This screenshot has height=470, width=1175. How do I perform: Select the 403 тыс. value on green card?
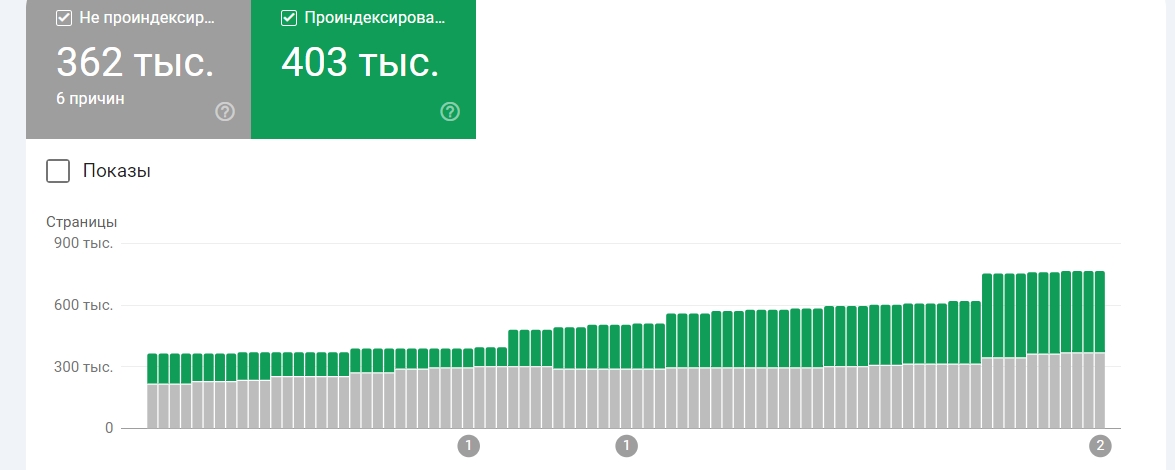pyautogui.click(x=360, y=62)
